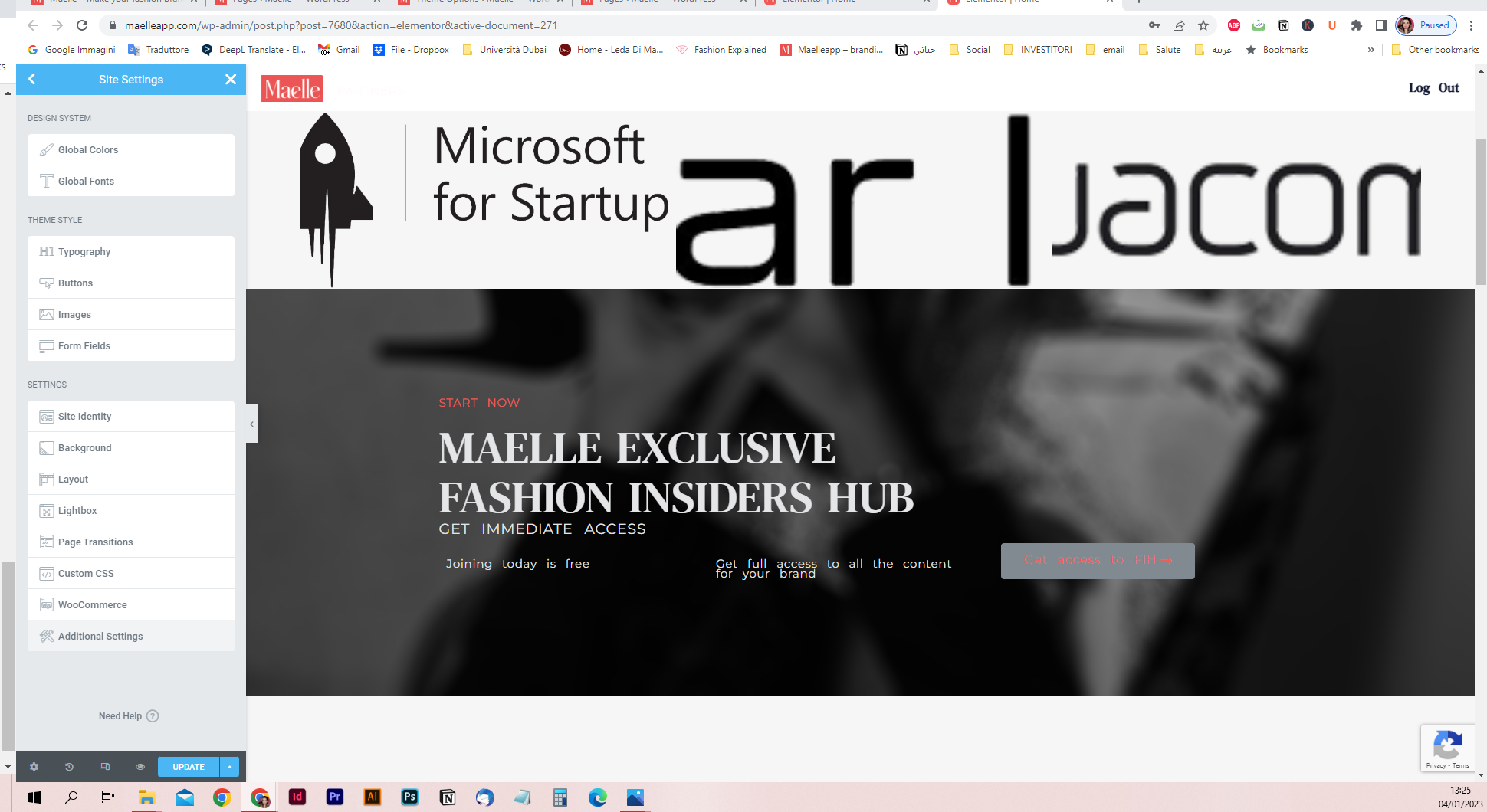Screen dimensions: 1487x812
Task: Open Gmail bookmark
Action: [x=339, y=50]
